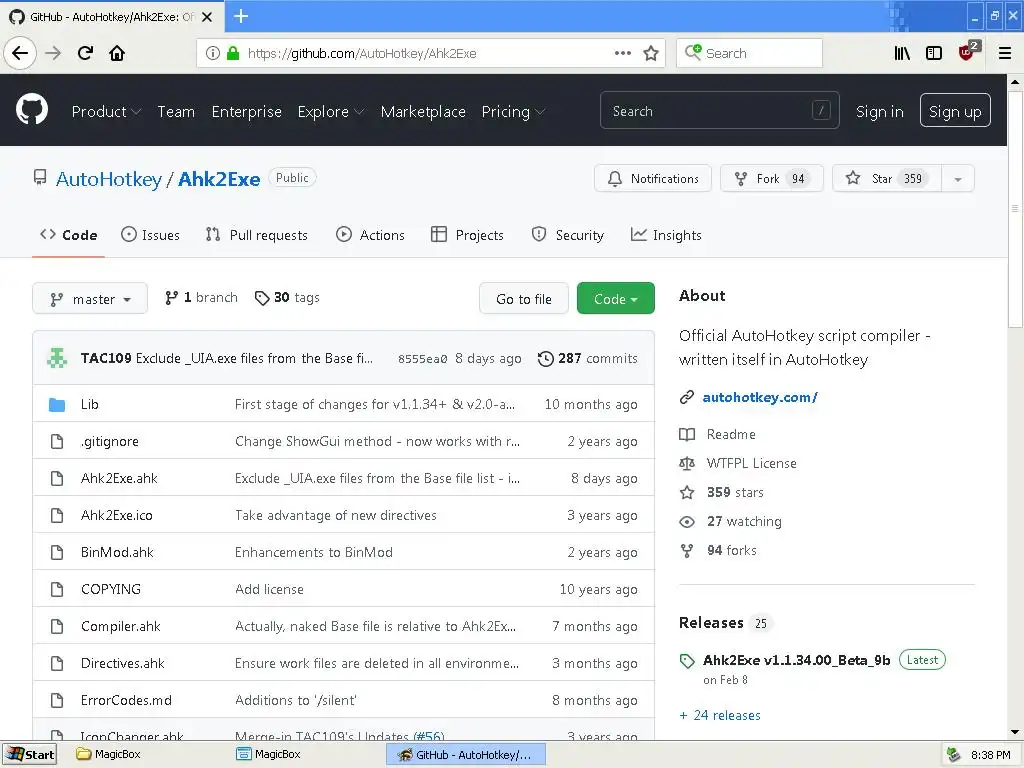Click the Lib folder icon
This screenshot has height=768, width=1024.
point(57,405)
